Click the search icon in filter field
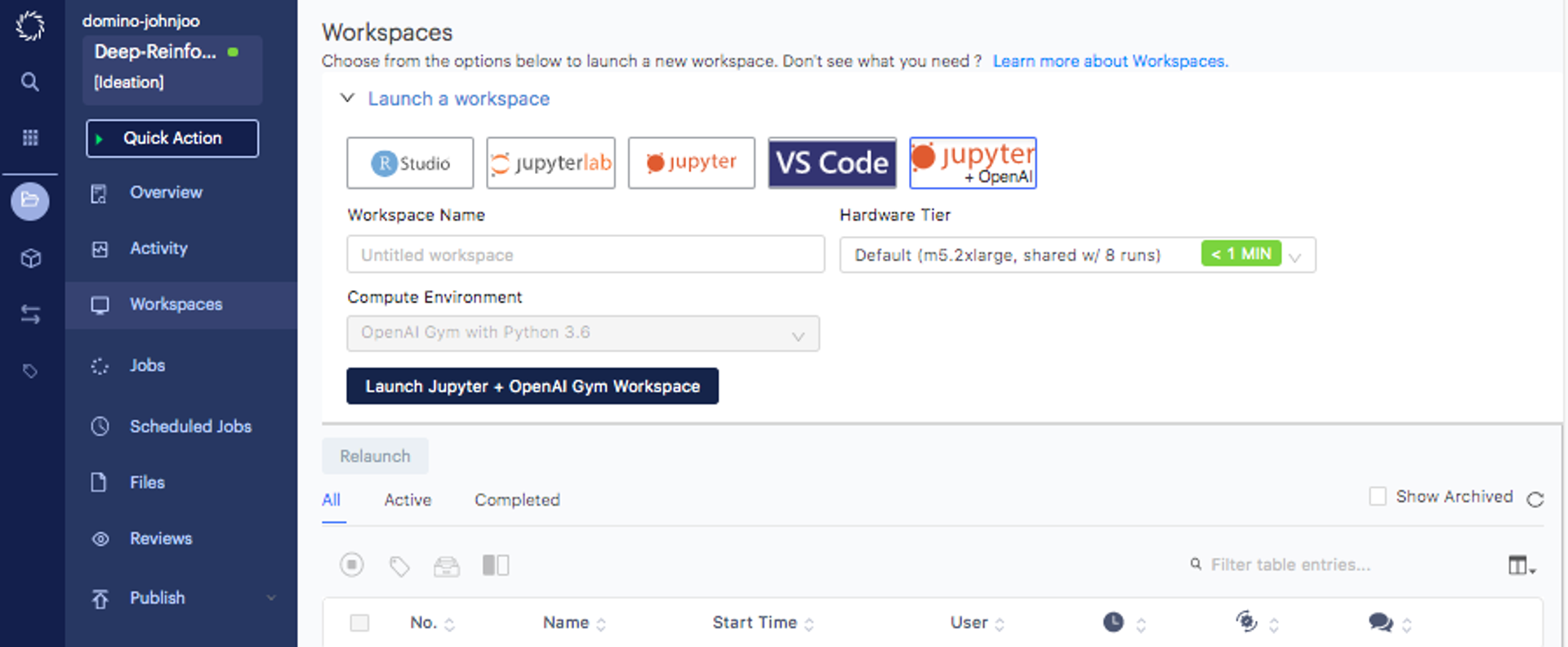Screen dimensions: 1568x647 [1196, 564]
